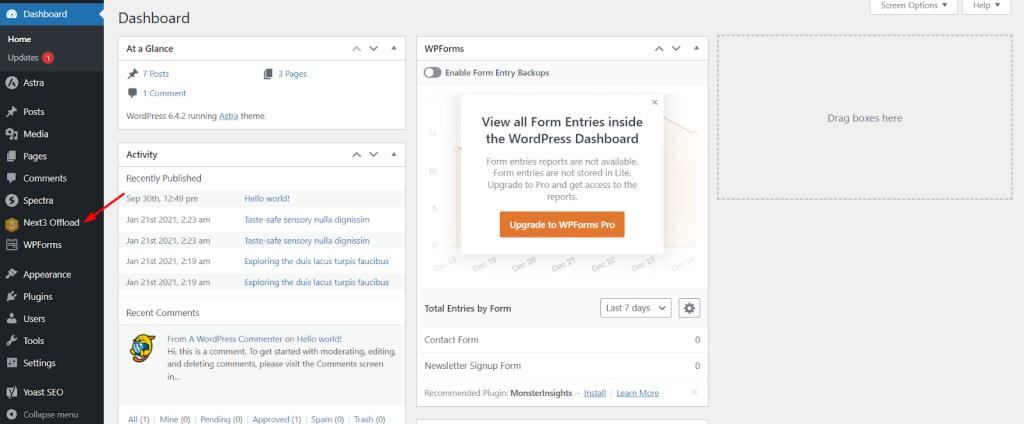Collapse the Activity panel

tap(394, 154)
